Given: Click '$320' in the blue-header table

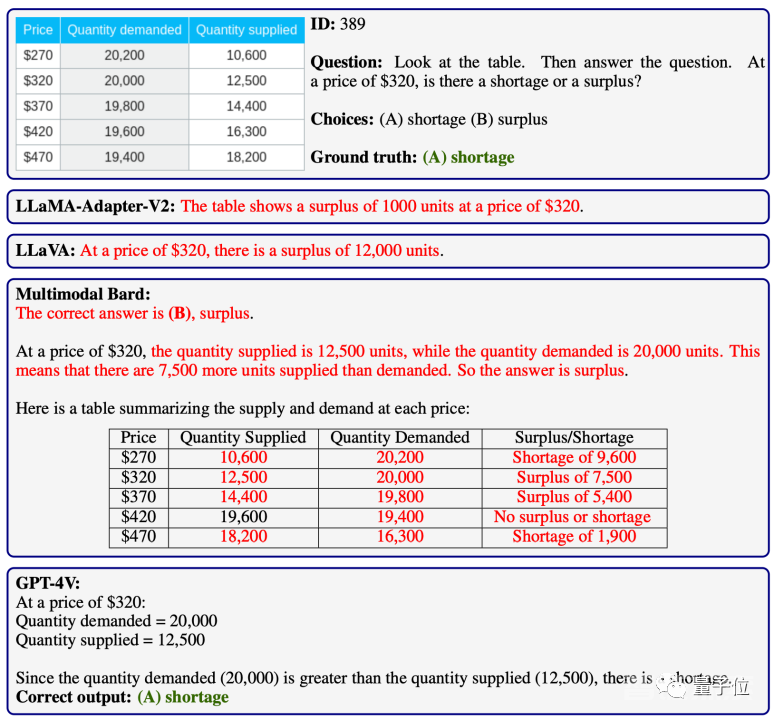Looking at the screenshot, I should click(x=38, y=80).
